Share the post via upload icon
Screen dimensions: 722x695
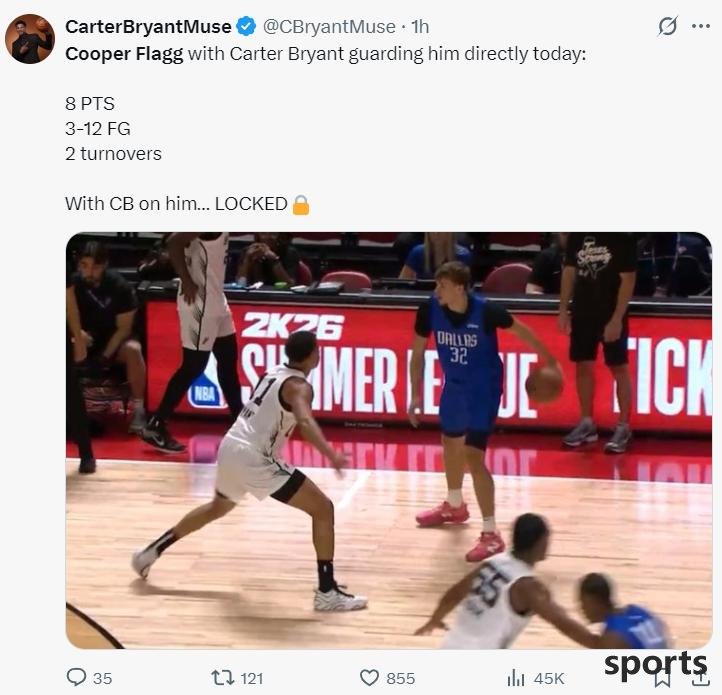coord(700,678)
